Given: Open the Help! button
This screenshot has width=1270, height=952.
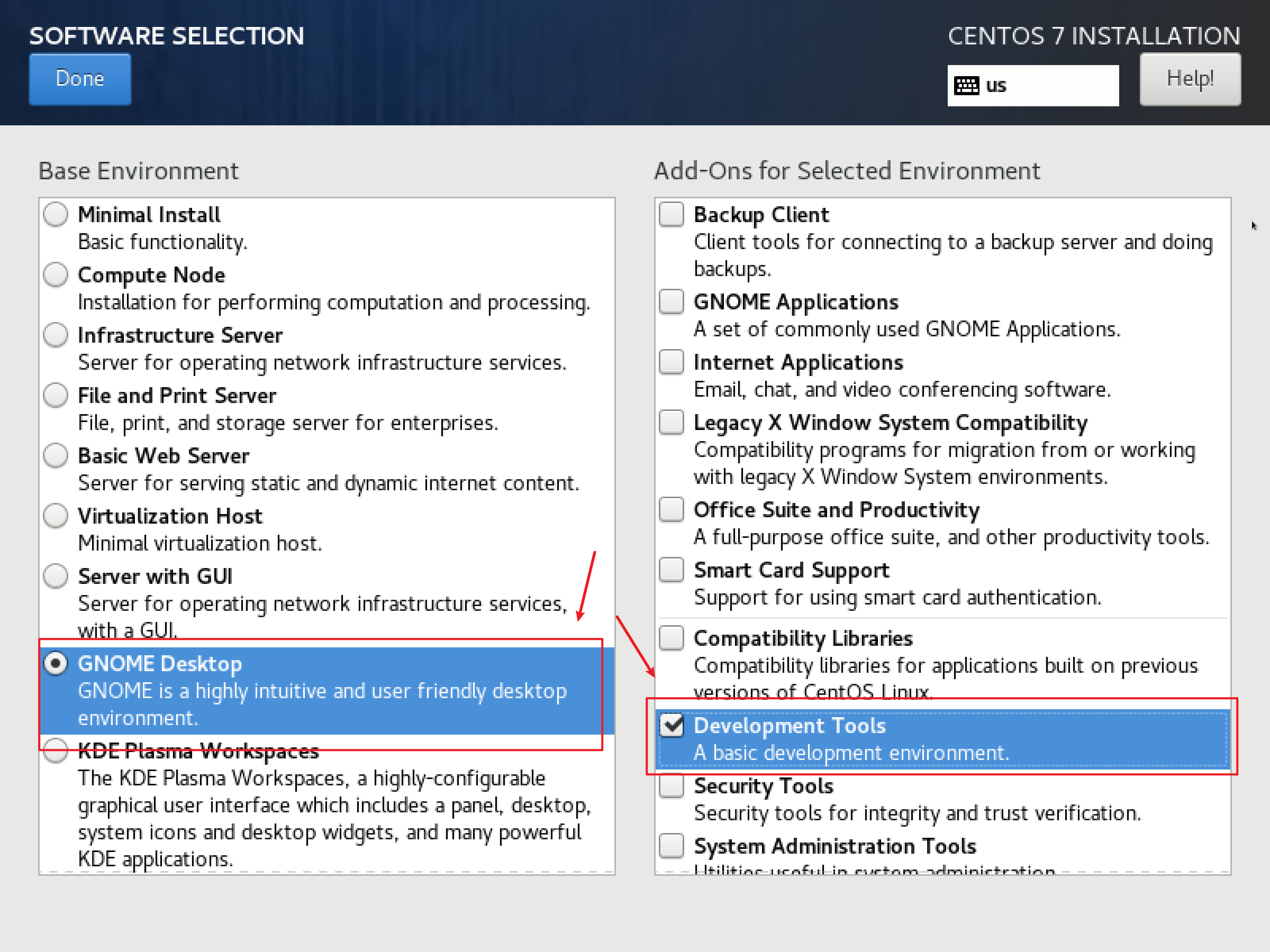Looking at the screenshot, I should (x=1190, y=79).
